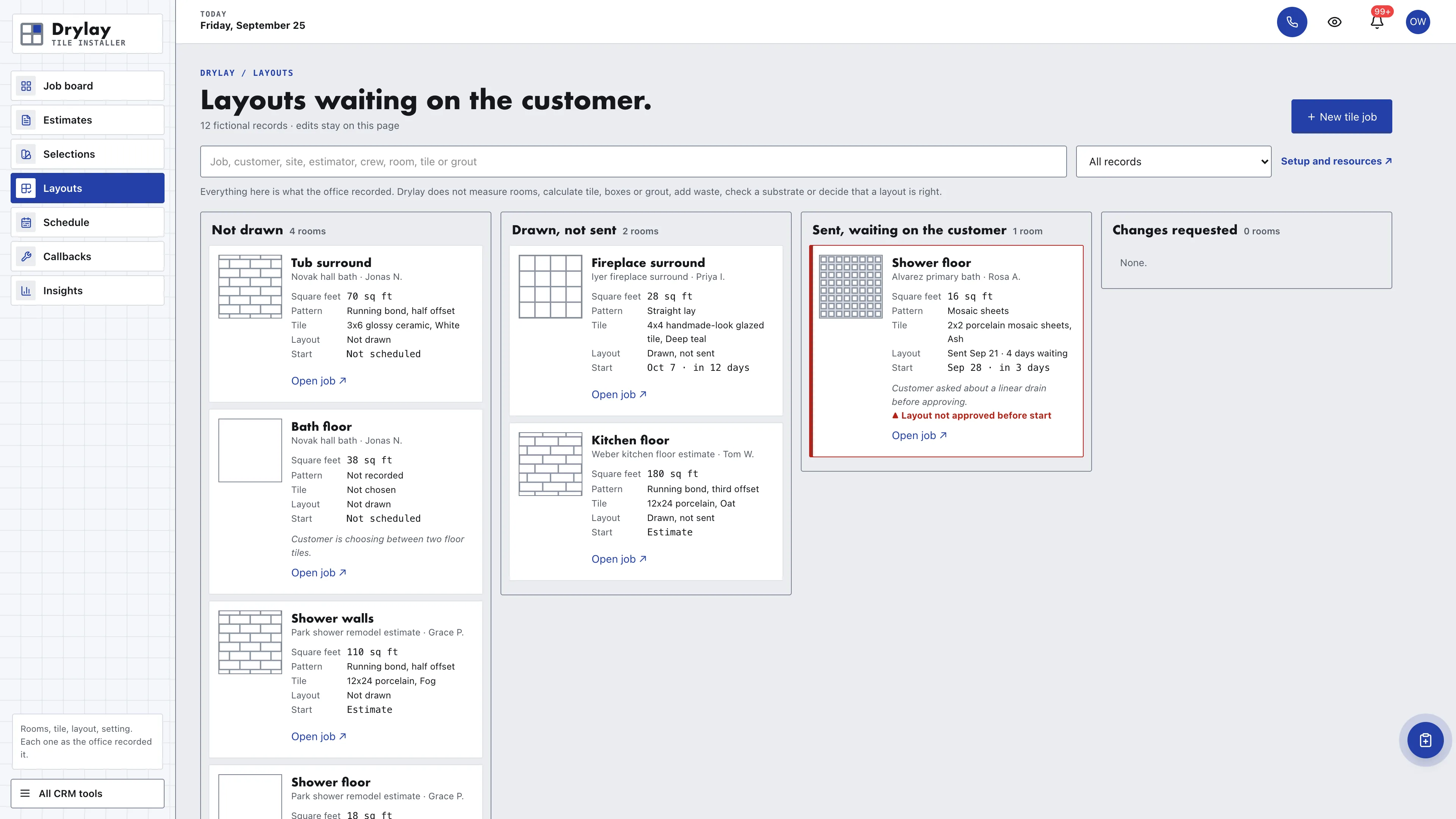Click the 'Drawn, not sent' column heading
Viewport: 1456px width, 819px height.
point(563,230)
